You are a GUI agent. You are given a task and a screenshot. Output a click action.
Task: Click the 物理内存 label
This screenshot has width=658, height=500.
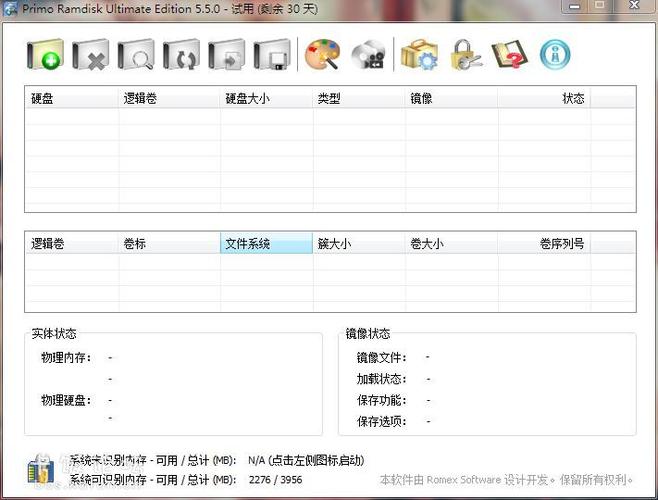66,358
